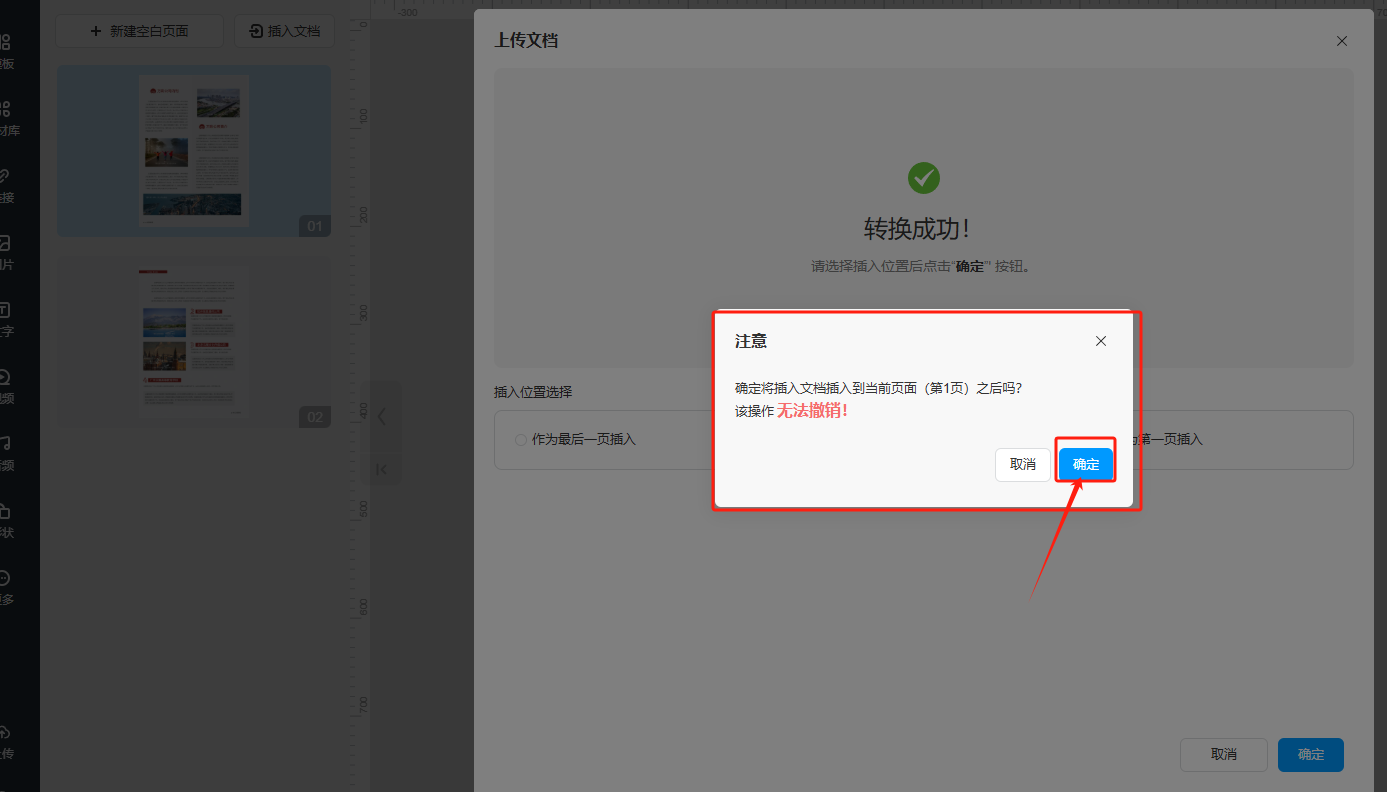The image size is (1387, 792).
Task: Click the 插入文档 button
Action: tap(284, 31)
